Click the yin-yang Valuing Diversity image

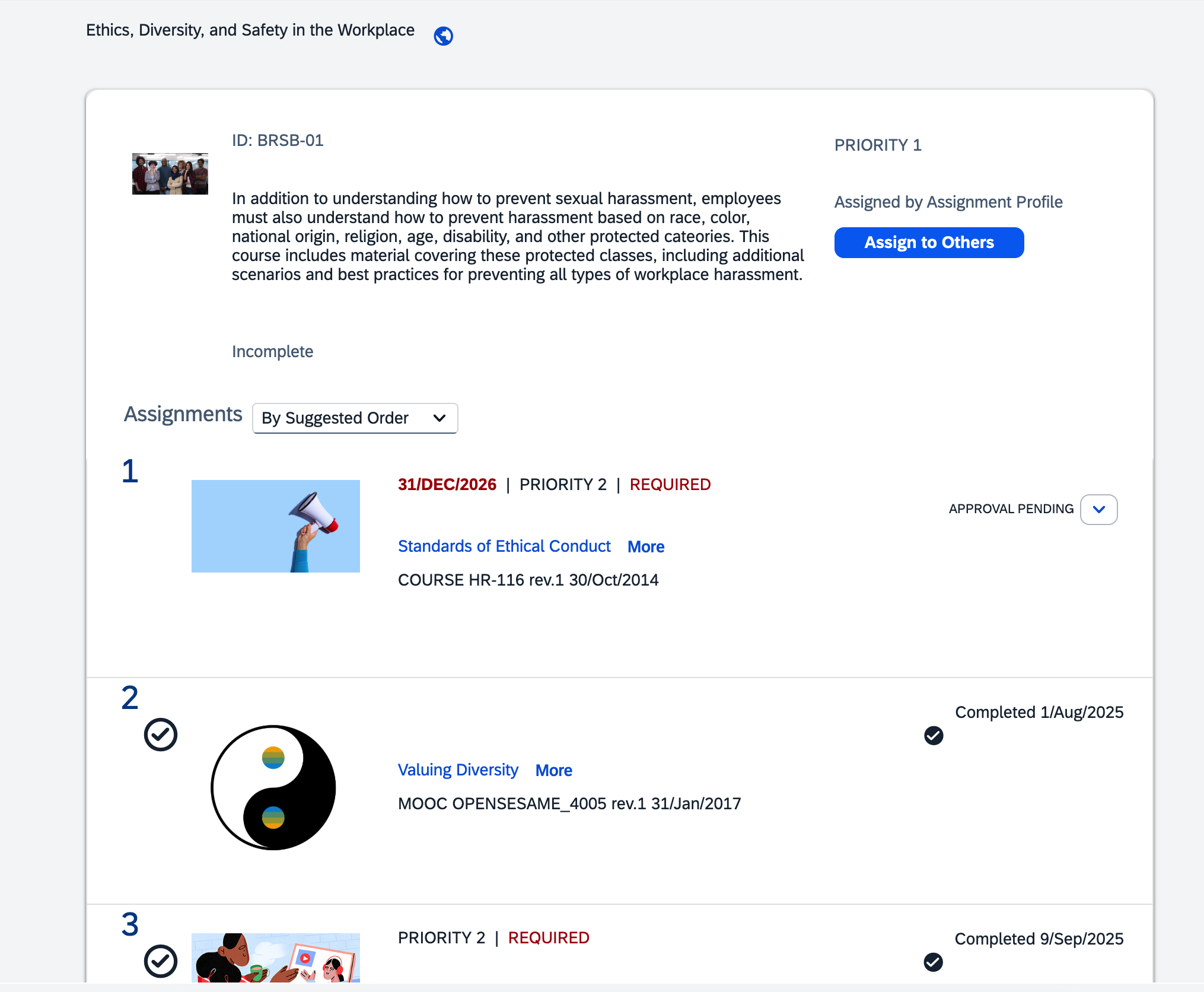pos(273,787)
